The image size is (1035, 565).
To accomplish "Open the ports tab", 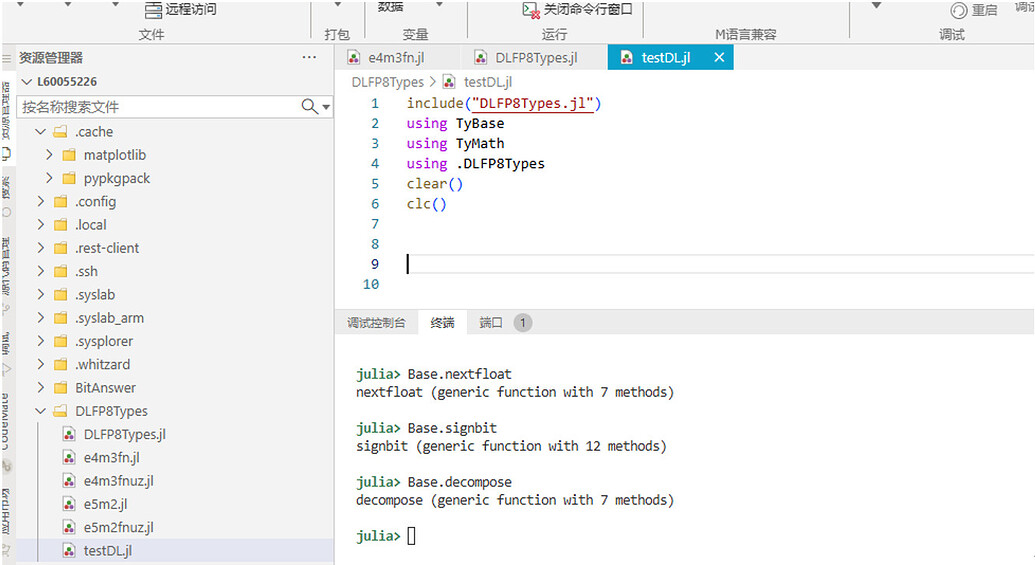I will [490, 323].
